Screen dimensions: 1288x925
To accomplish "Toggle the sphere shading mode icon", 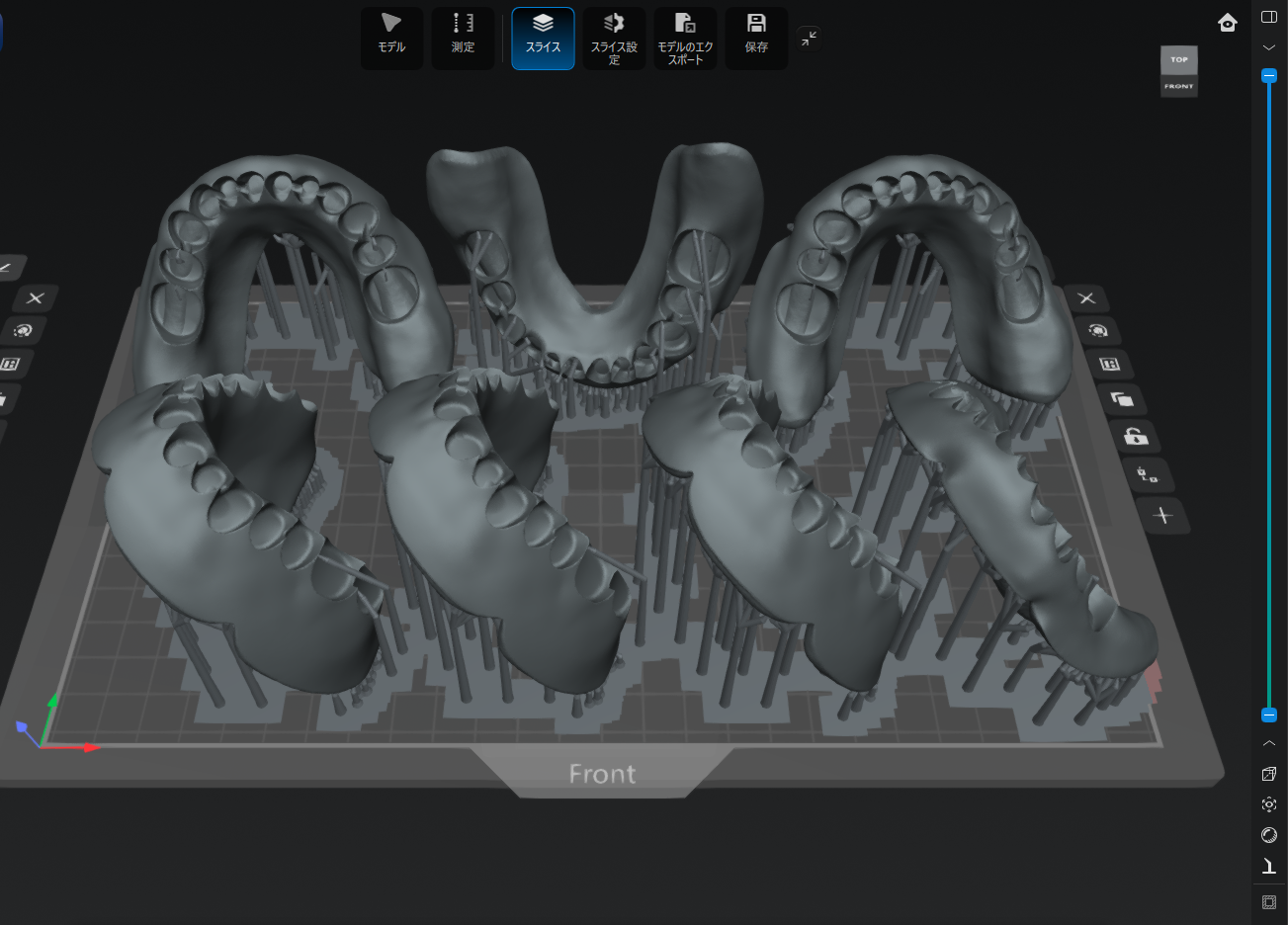I will coord(1269,835).
